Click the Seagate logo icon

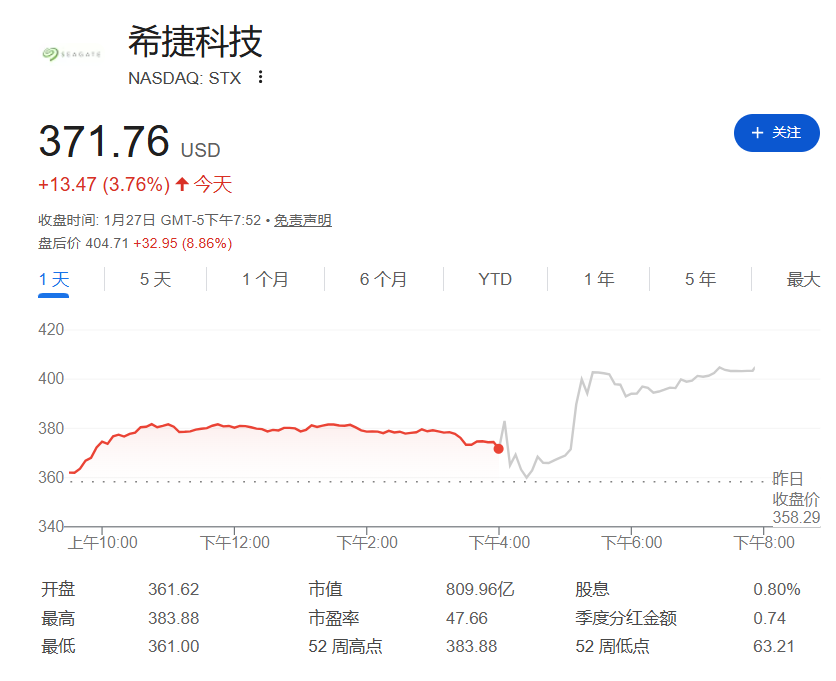pyautogui.click(x=52, y=55)
